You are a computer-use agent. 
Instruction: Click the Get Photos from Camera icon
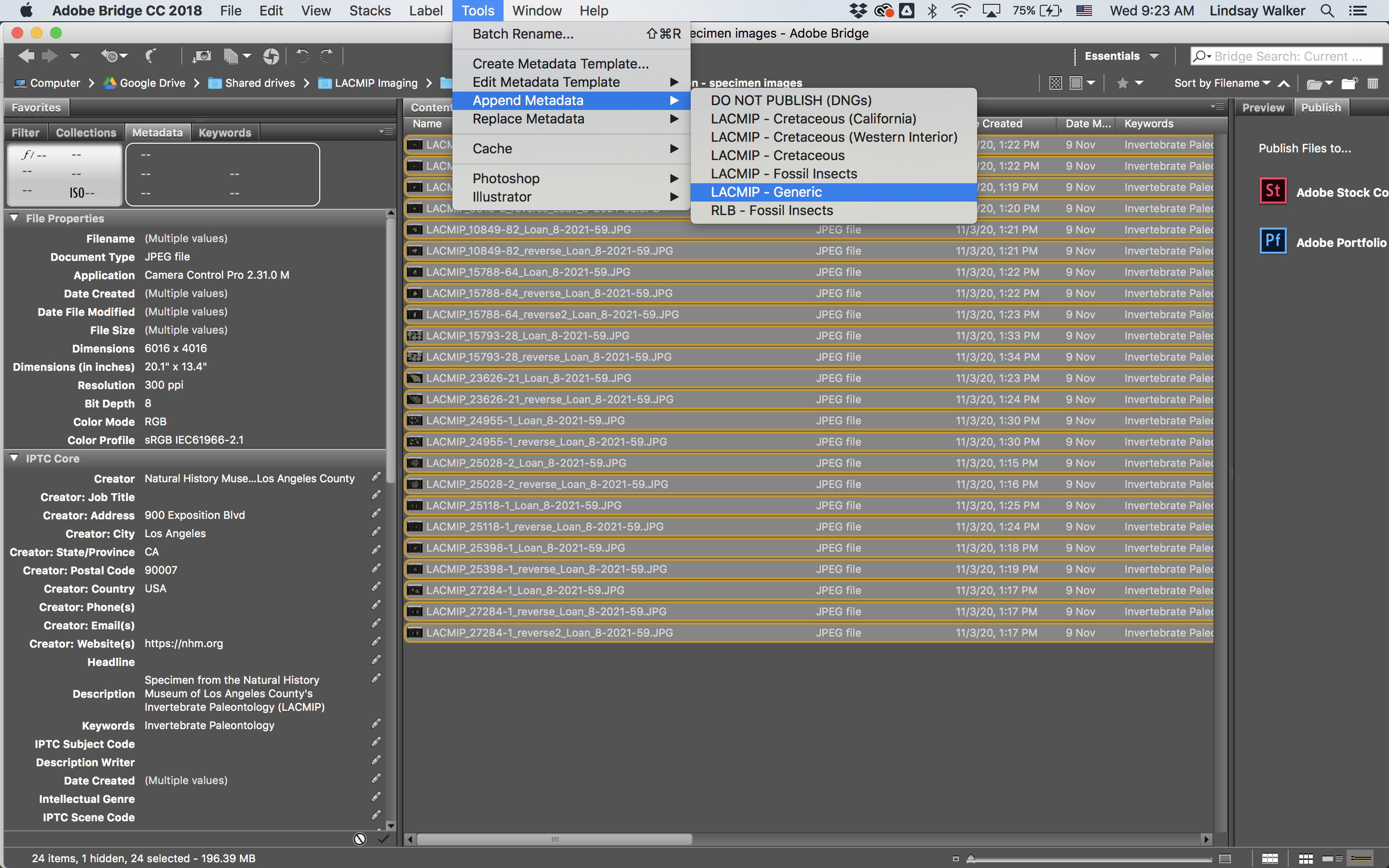201,55
